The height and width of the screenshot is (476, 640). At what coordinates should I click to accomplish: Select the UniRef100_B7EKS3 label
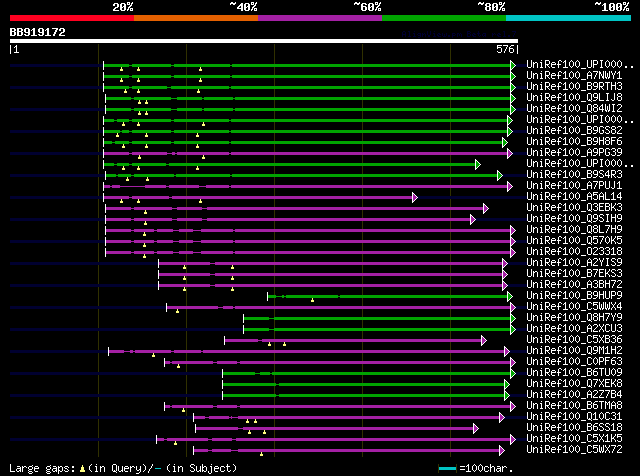tap(574, 274)
